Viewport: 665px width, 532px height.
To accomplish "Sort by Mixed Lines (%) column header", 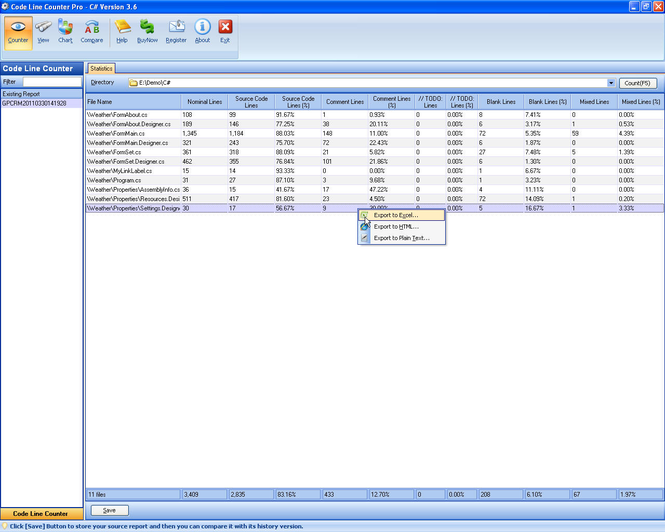I will tap(641, 102).
